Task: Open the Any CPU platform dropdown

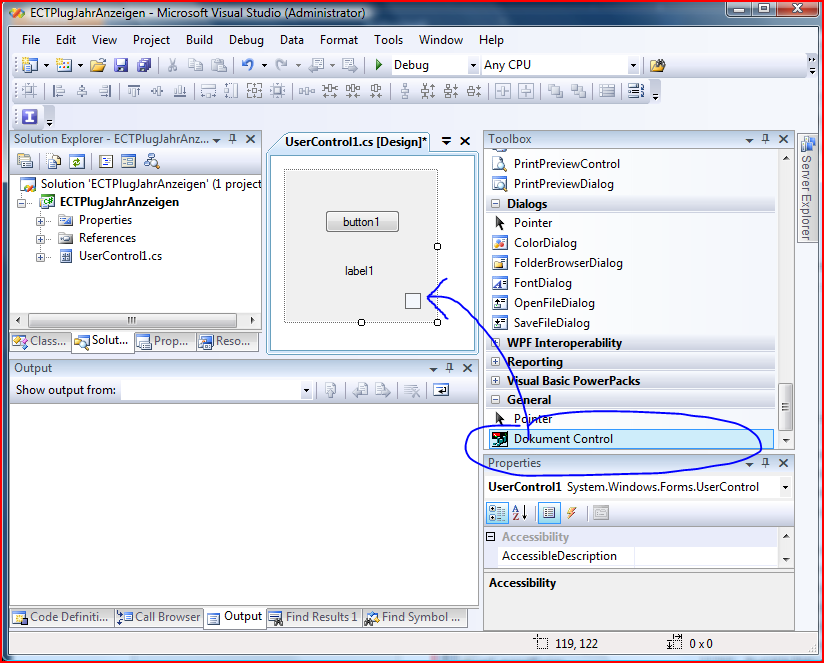Action: 633,65
